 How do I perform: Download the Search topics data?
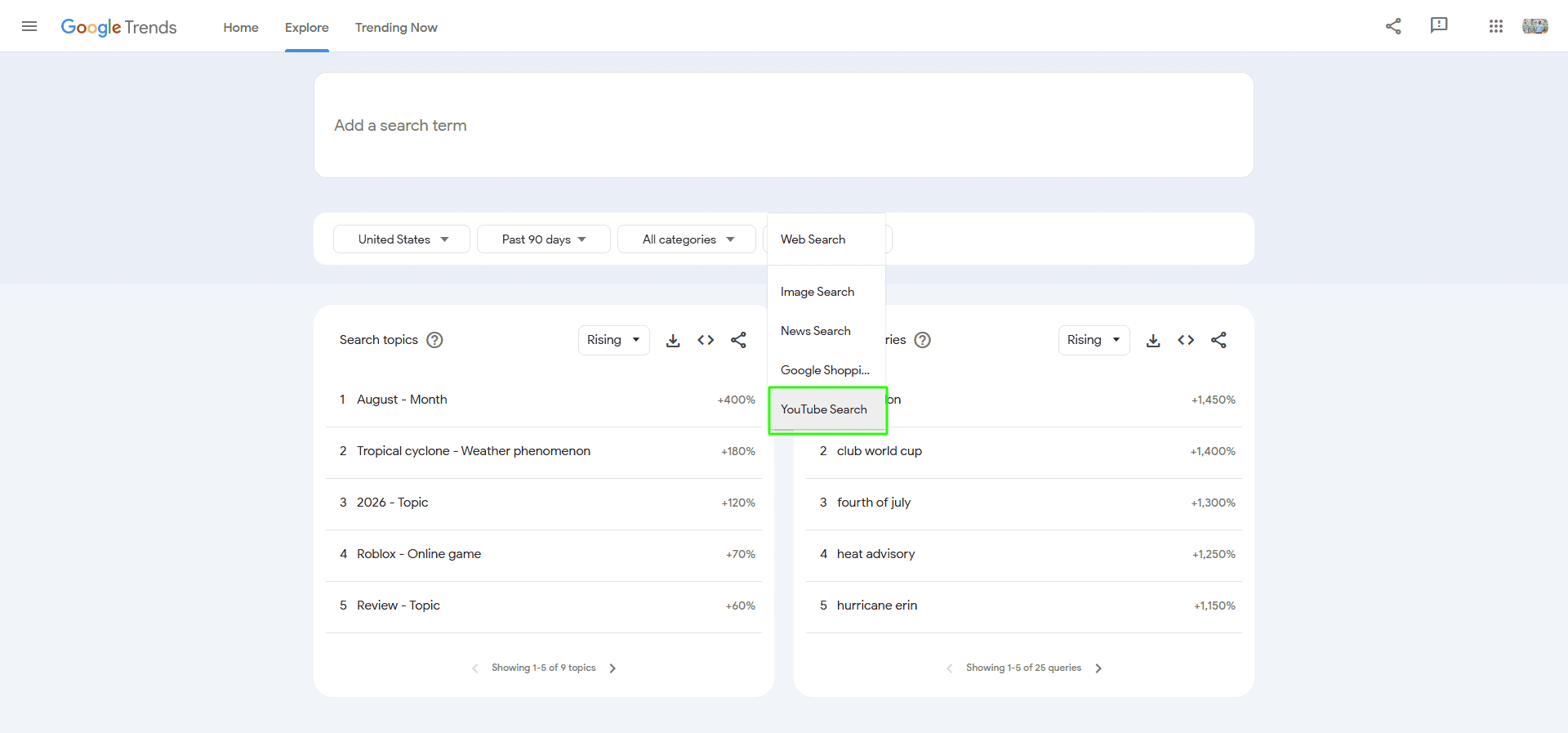tap(673, 341)
